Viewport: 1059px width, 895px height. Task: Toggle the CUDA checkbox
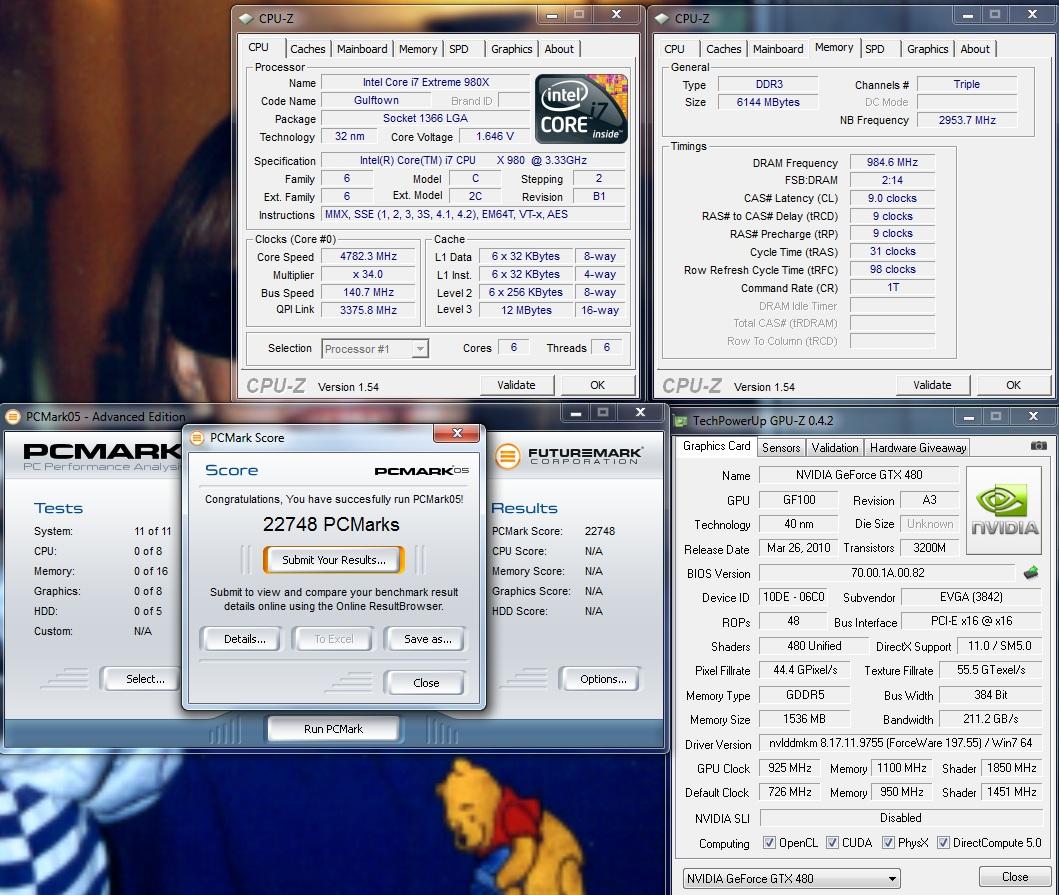tap(832, 842)
